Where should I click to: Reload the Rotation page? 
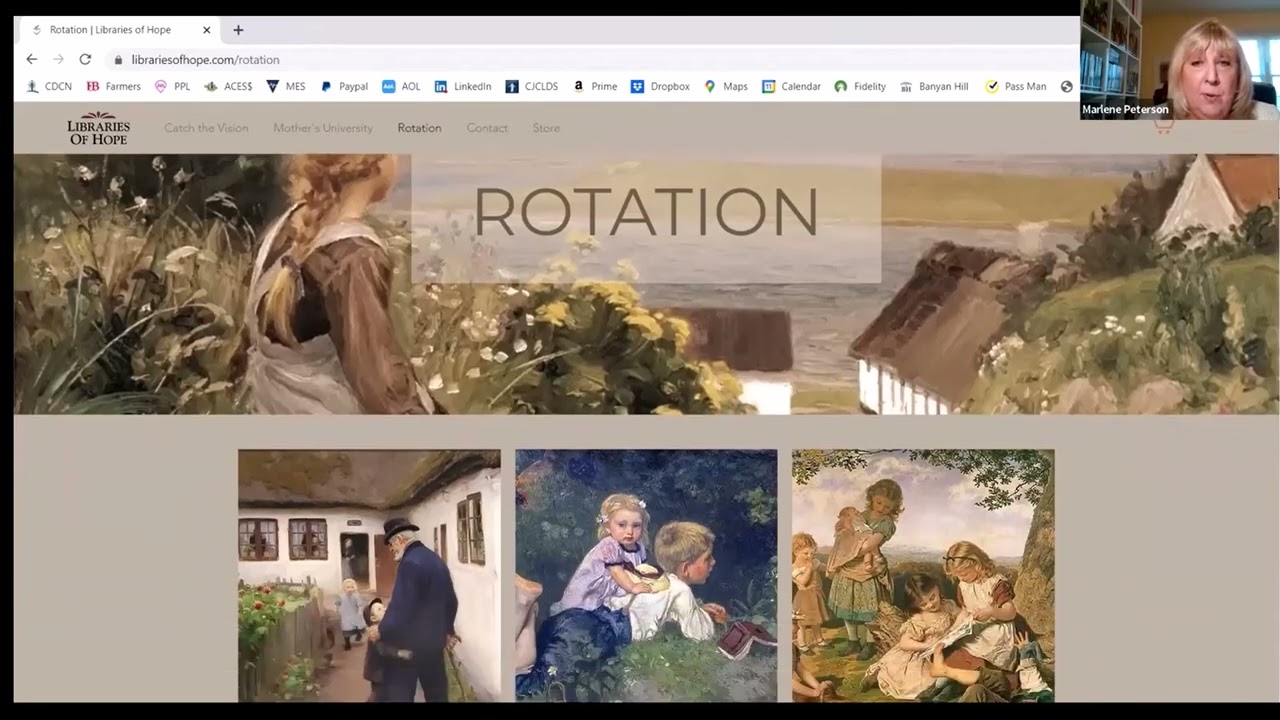point(85,59)
